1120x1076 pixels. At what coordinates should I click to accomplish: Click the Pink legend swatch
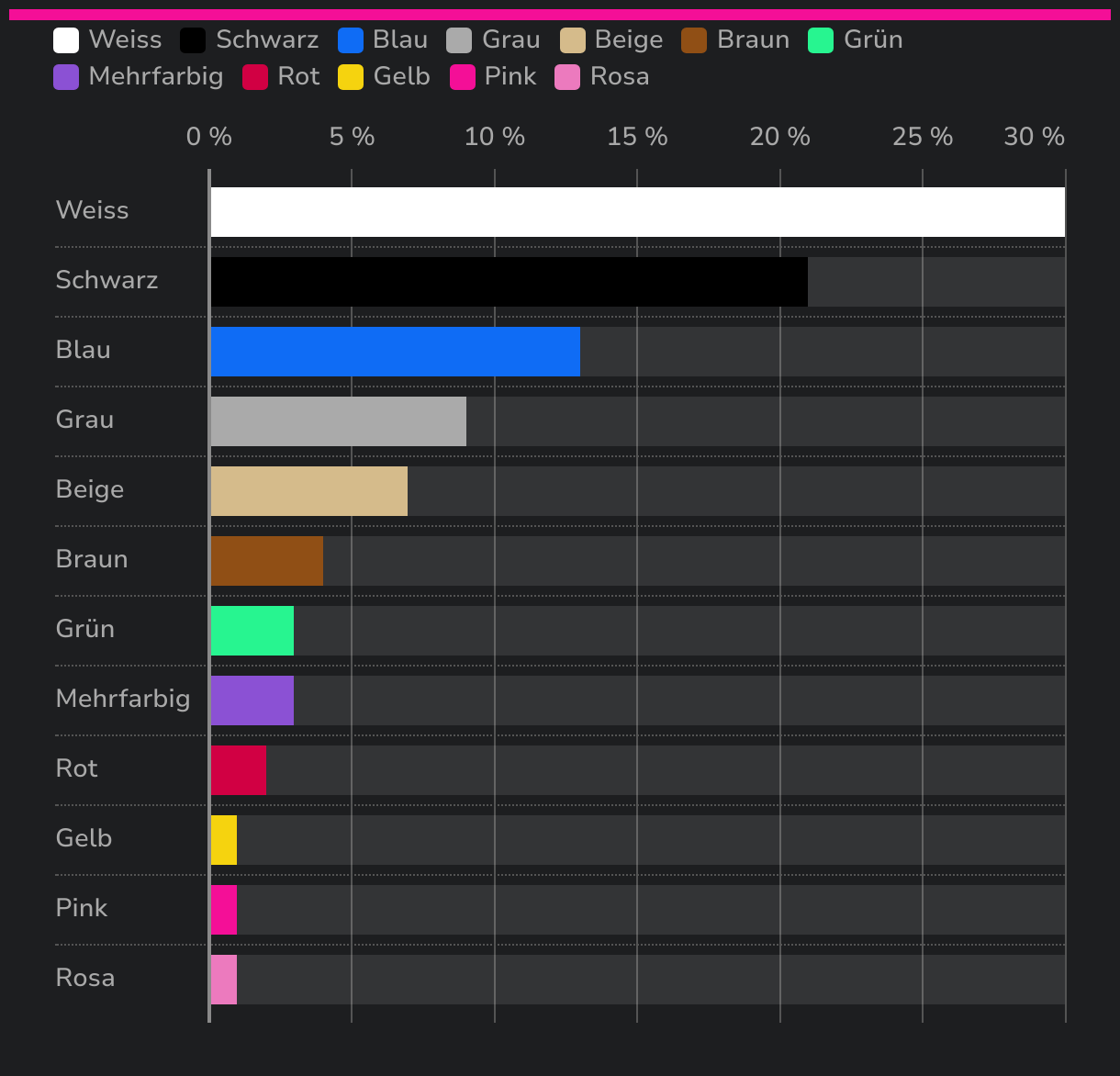463,77
